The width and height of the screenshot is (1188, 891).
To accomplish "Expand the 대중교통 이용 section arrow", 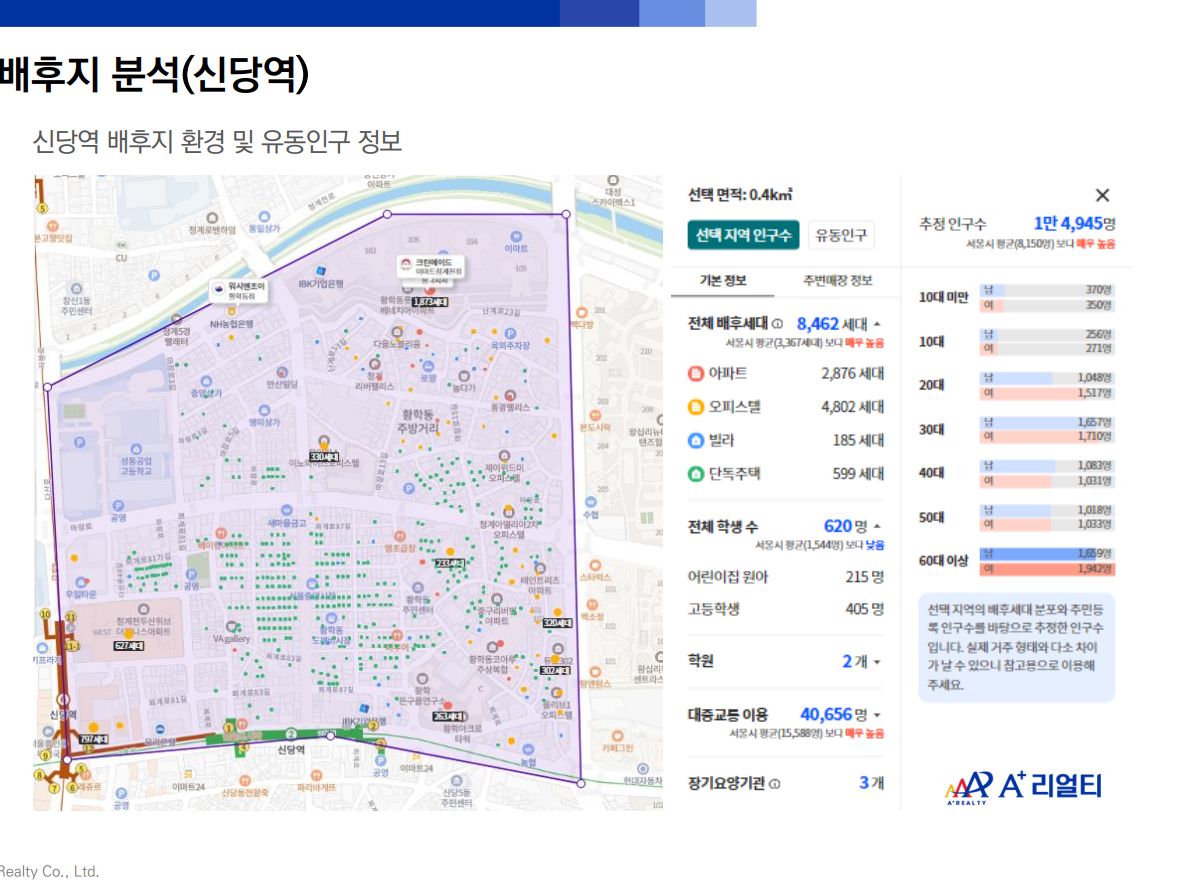I will coord(877,714).
